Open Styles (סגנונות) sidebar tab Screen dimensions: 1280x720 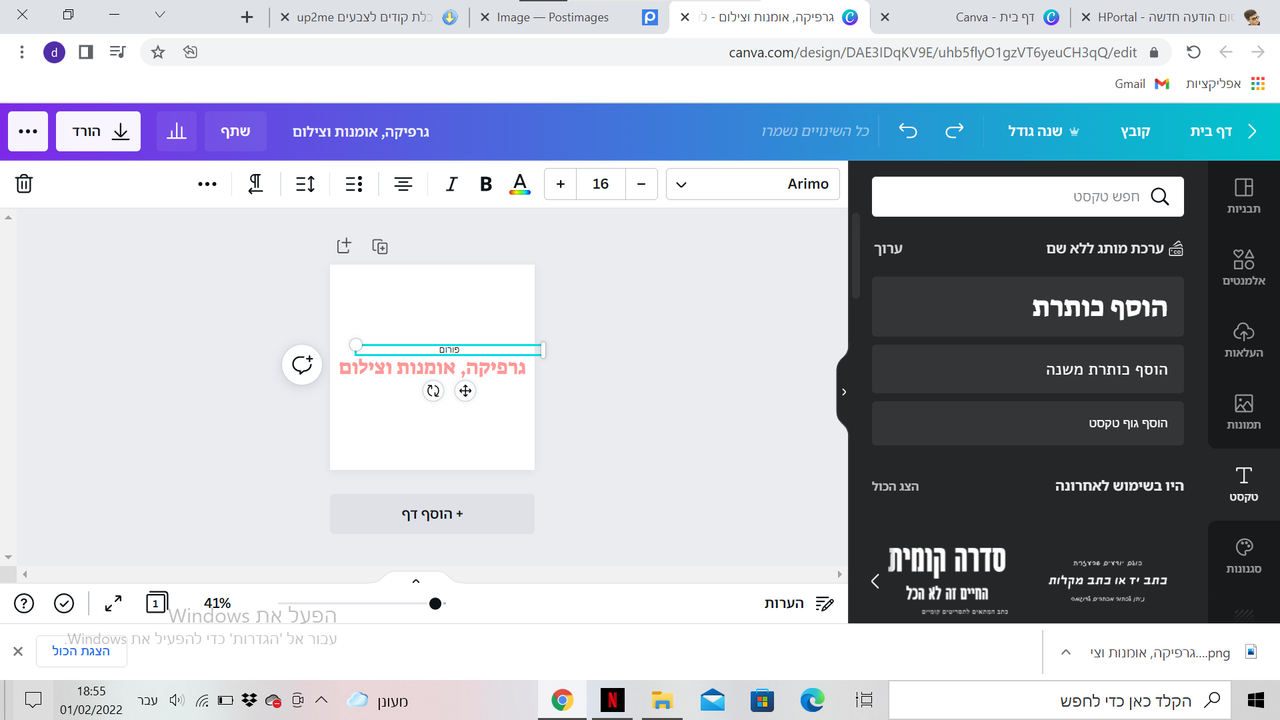tap(1244, 556)
